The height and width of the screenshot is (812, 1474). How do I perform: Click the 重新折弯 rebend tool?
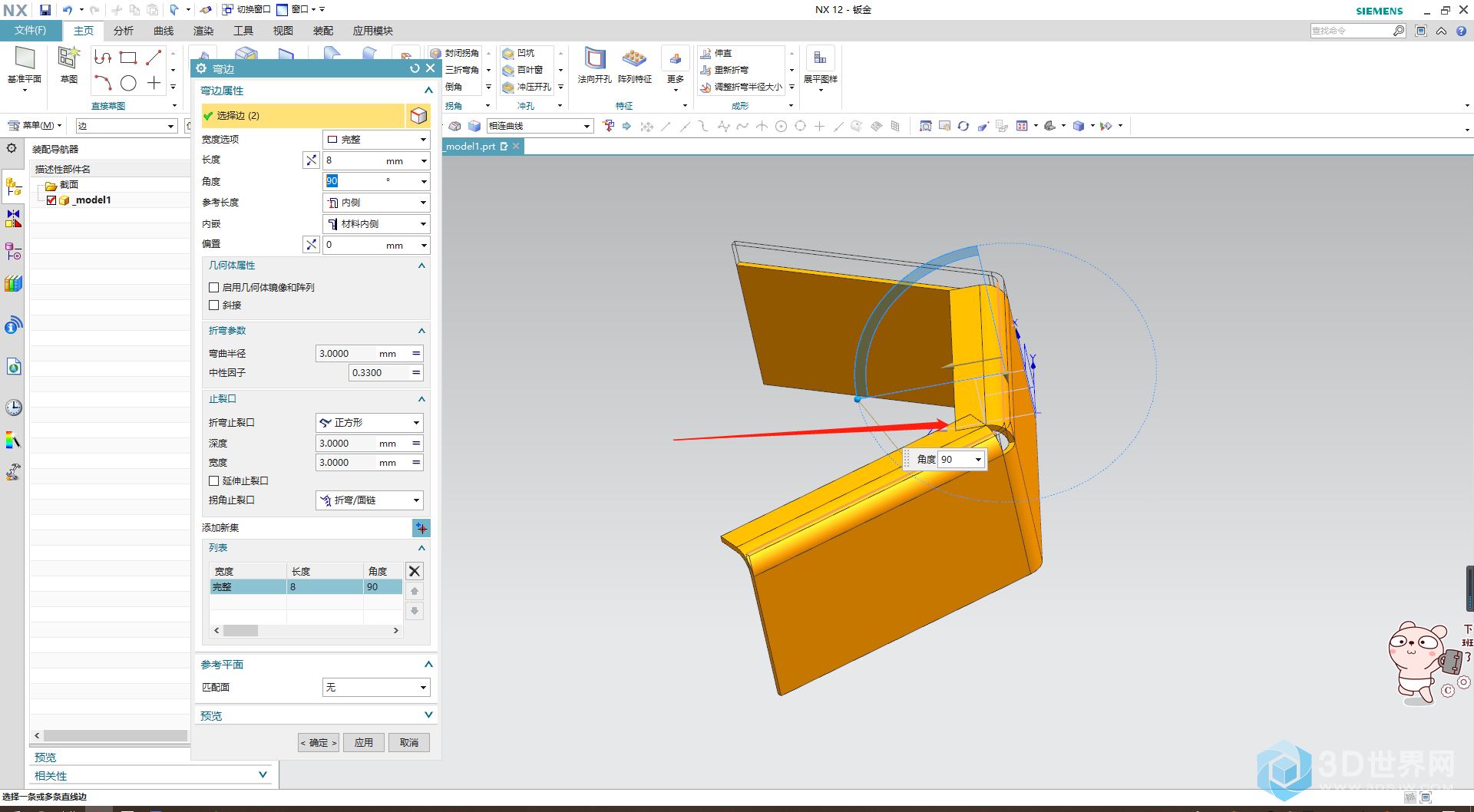click(724, 70)
